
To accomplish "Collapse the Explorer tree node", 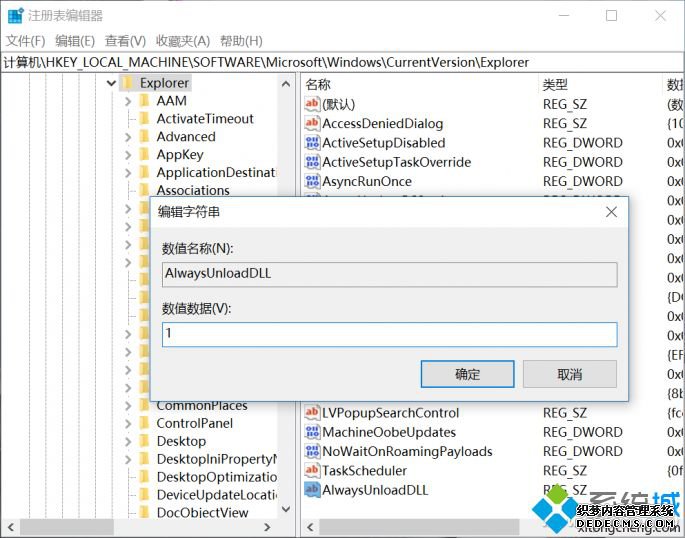I will 111,83.
